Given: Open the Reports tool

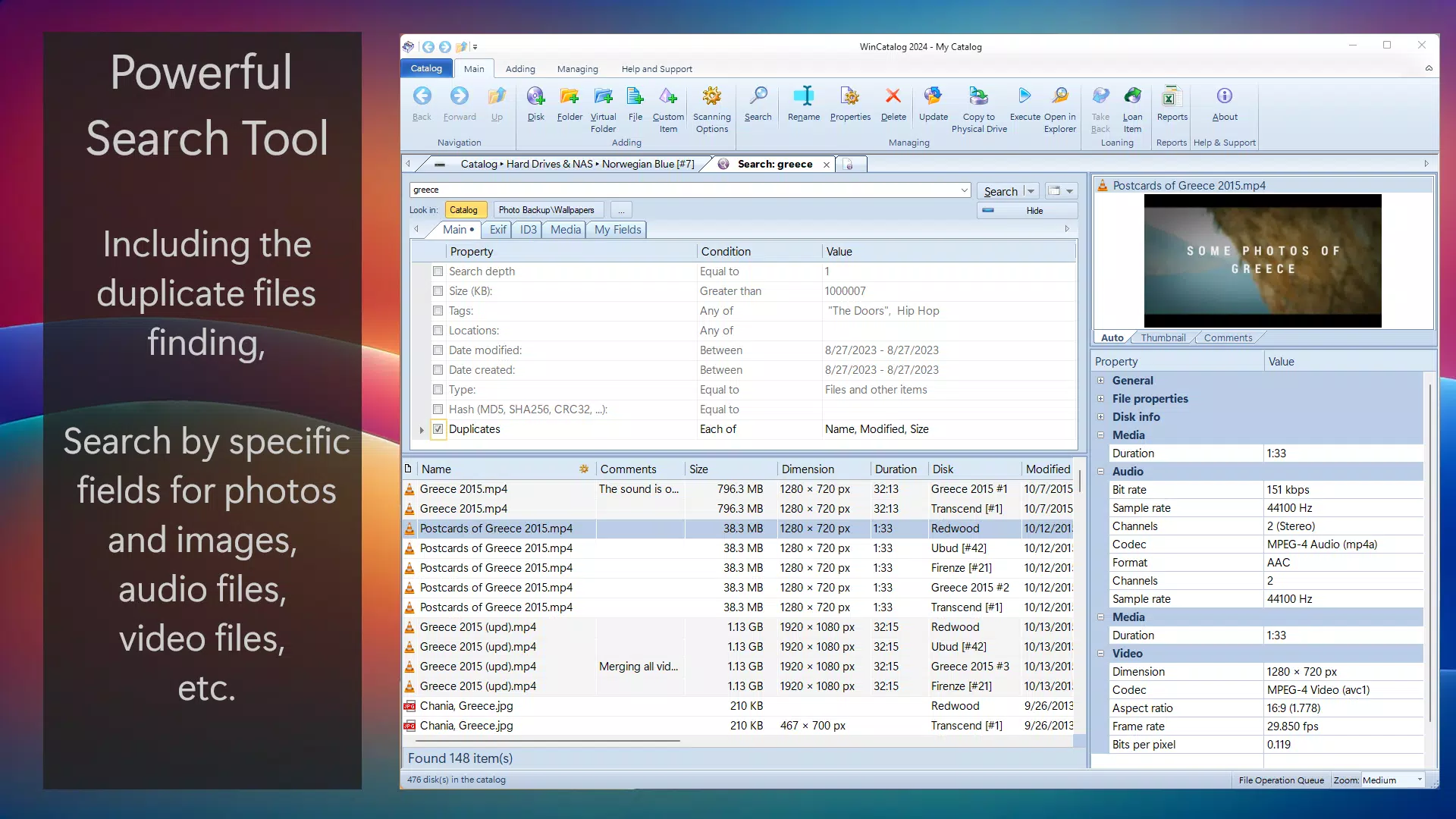Looking at the screenshot, I should 1172,104.
